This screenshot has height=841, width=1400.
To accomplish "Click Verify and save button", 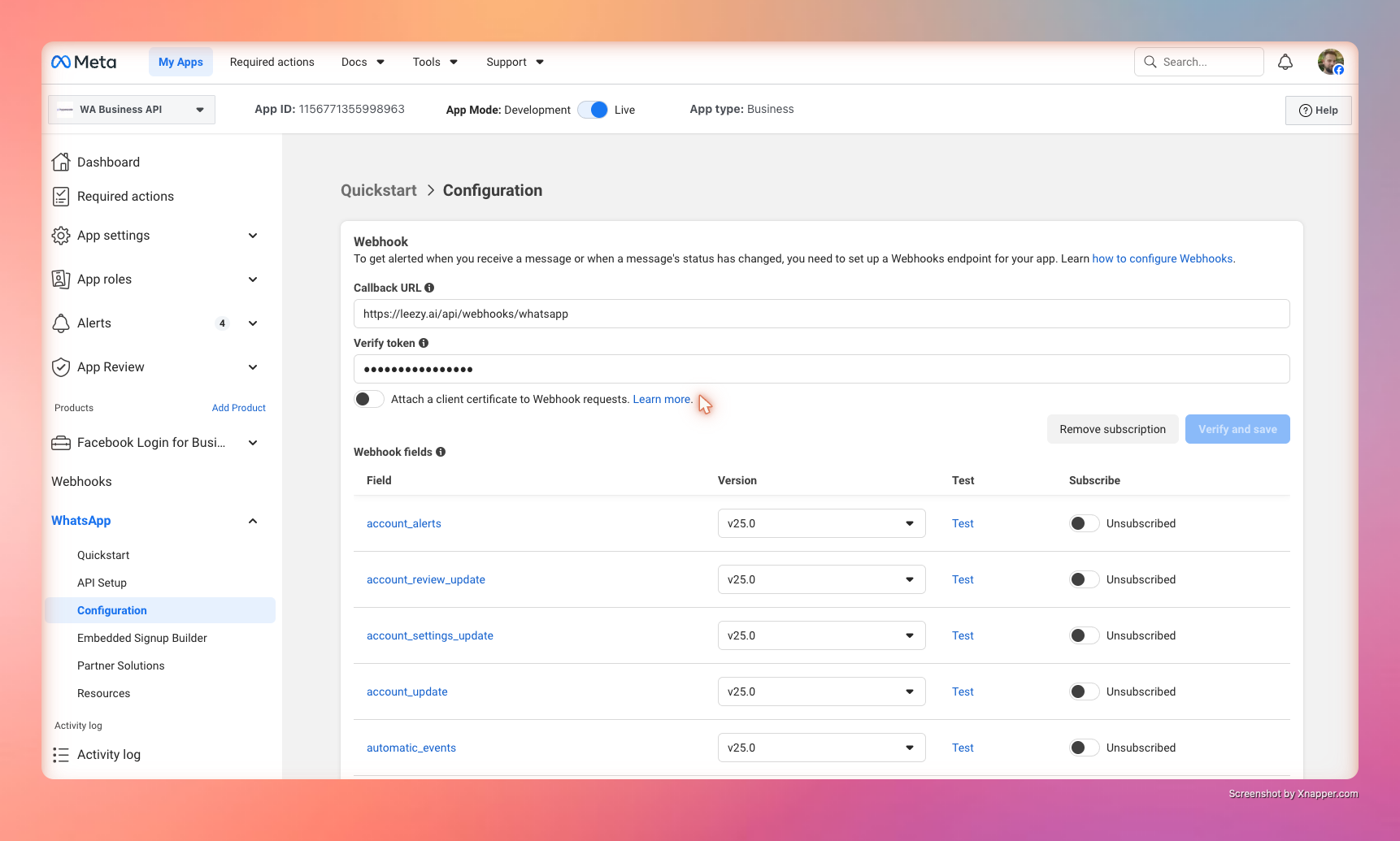I will click(x=1237, y=429).
